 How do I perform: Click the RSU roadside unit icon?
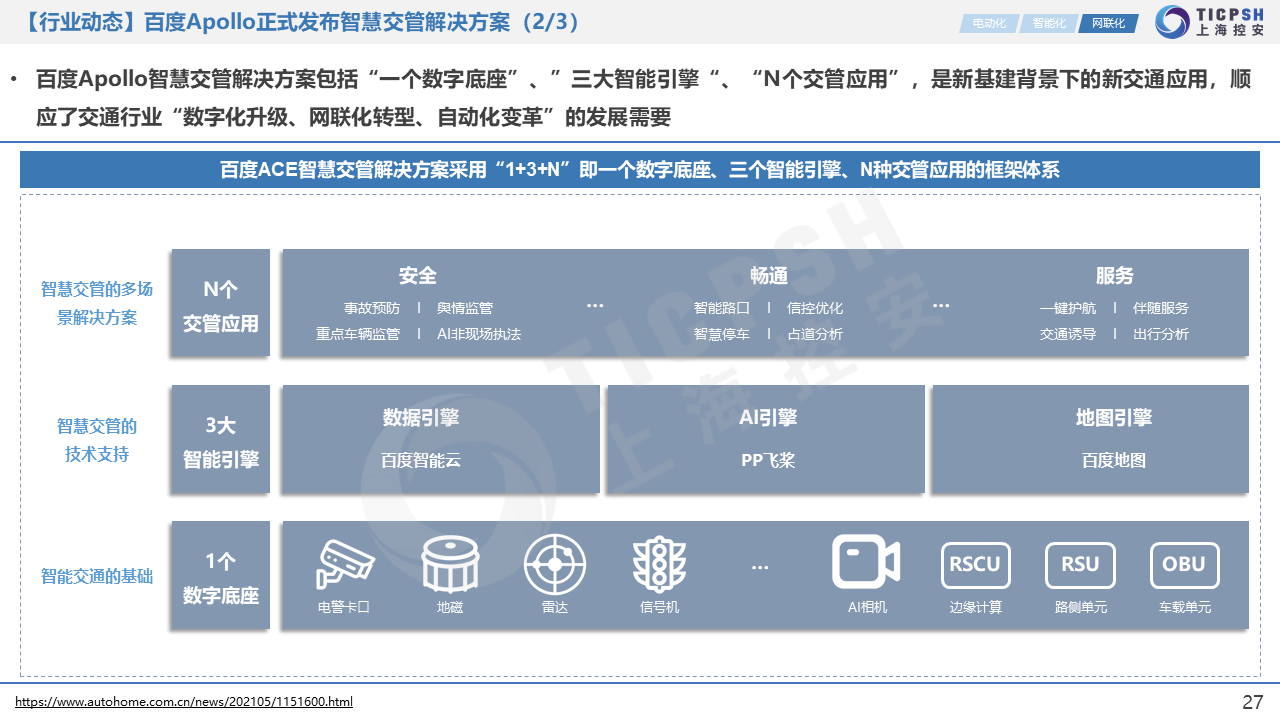[x=1080, y=565]
